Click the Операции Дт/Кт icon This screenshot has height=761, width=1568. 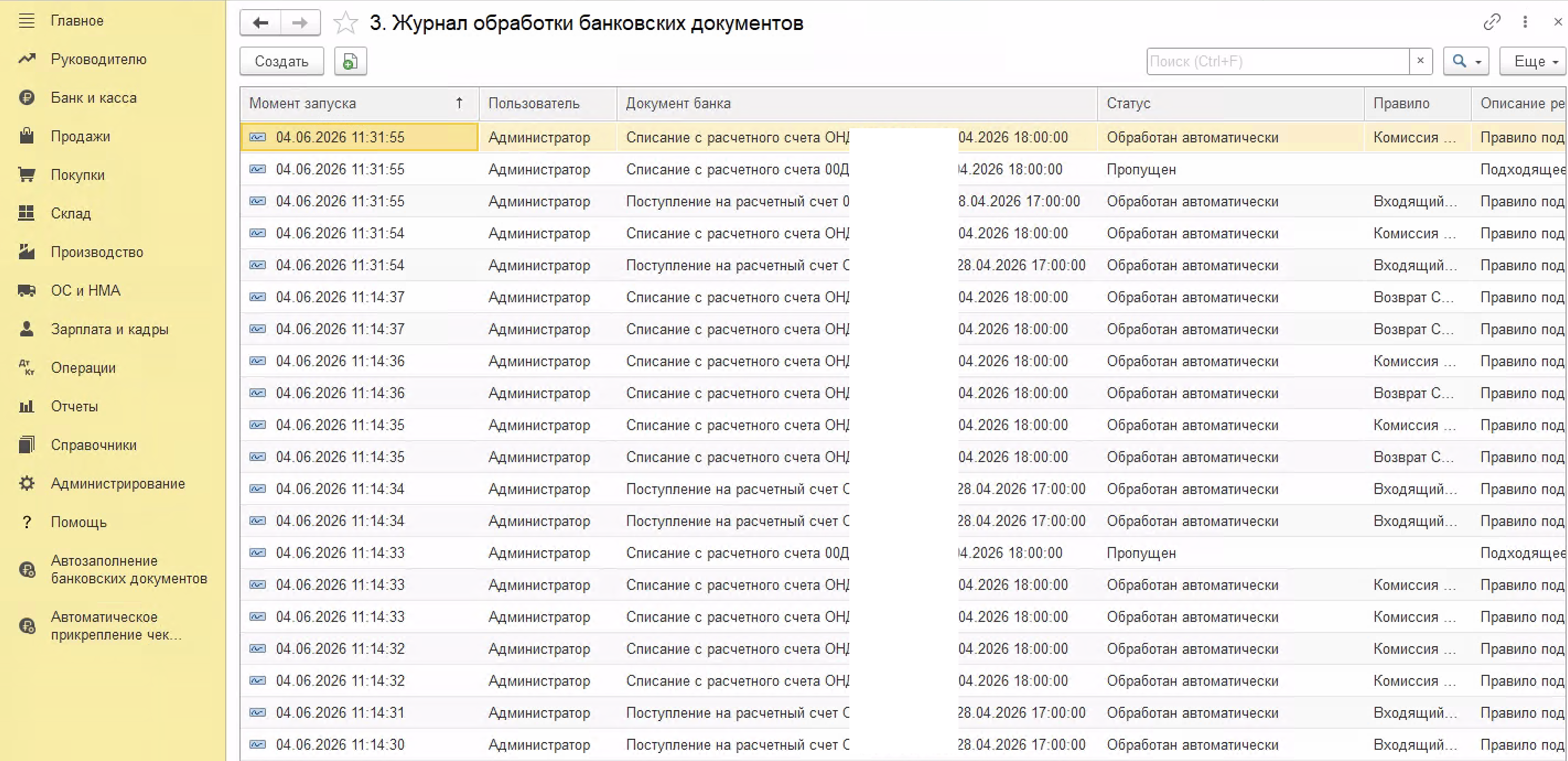[x=26, y=367]
